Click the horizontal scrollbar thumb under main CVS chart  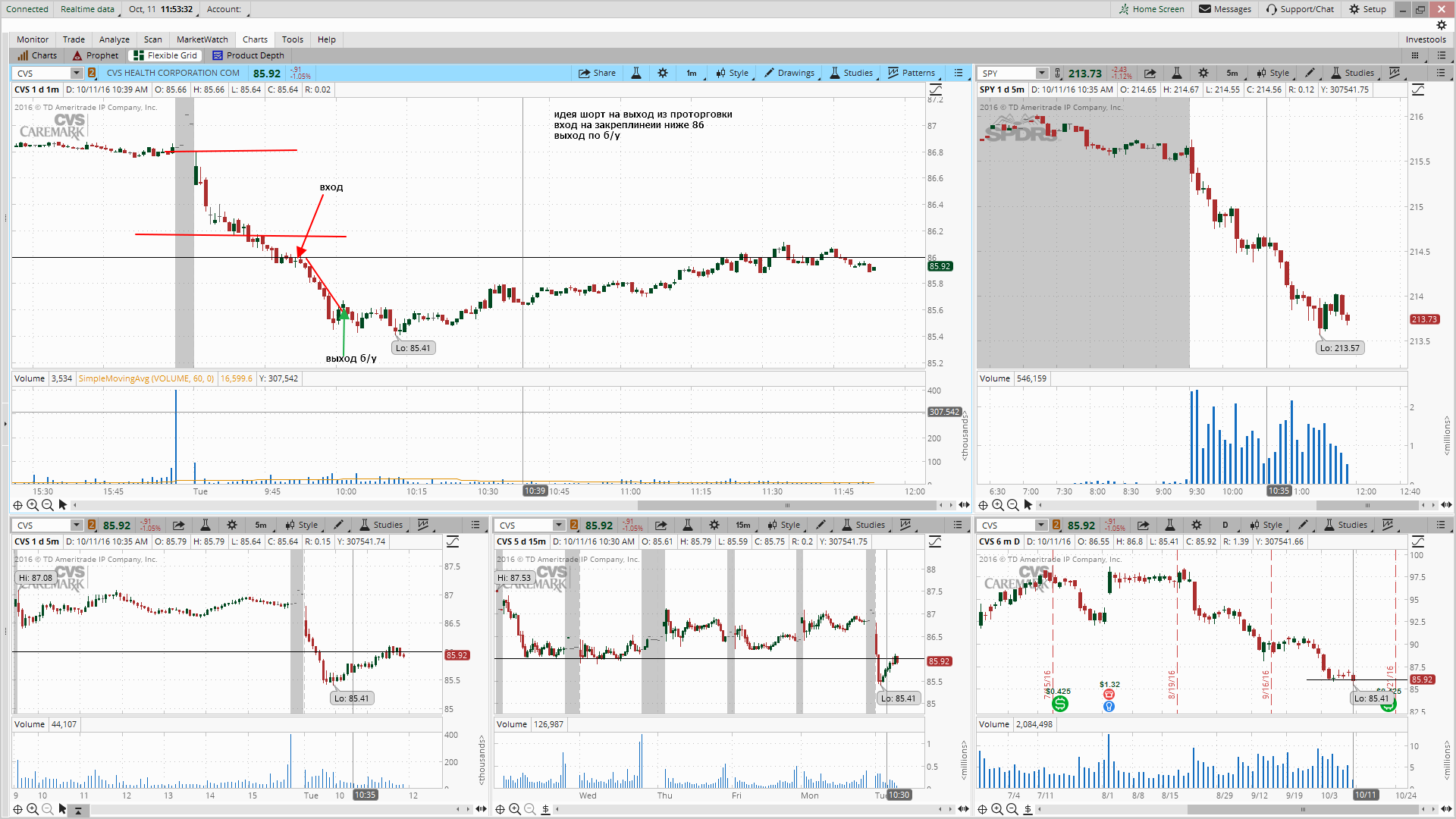pos(786,505)
